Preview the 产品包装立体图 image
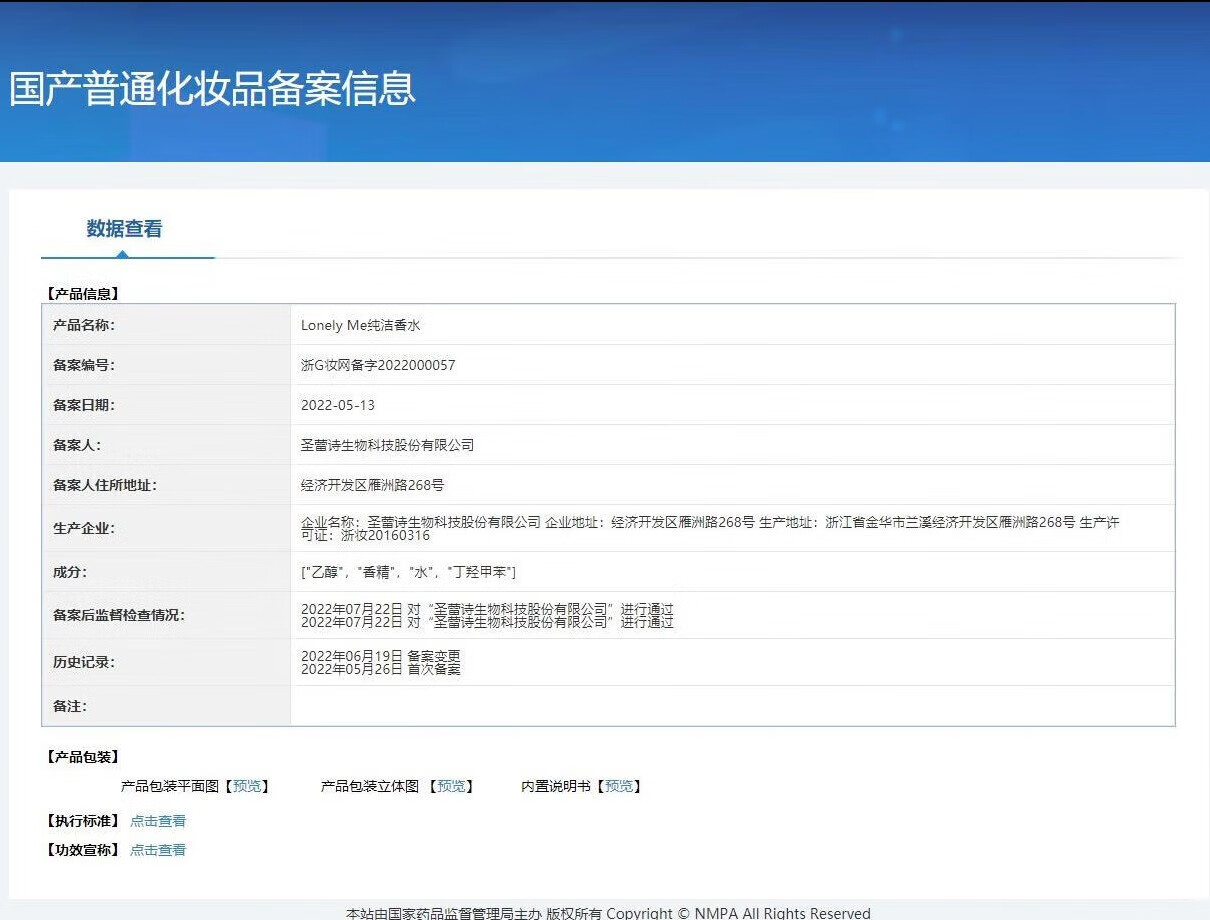1210x920 pixels. [451, 787]
